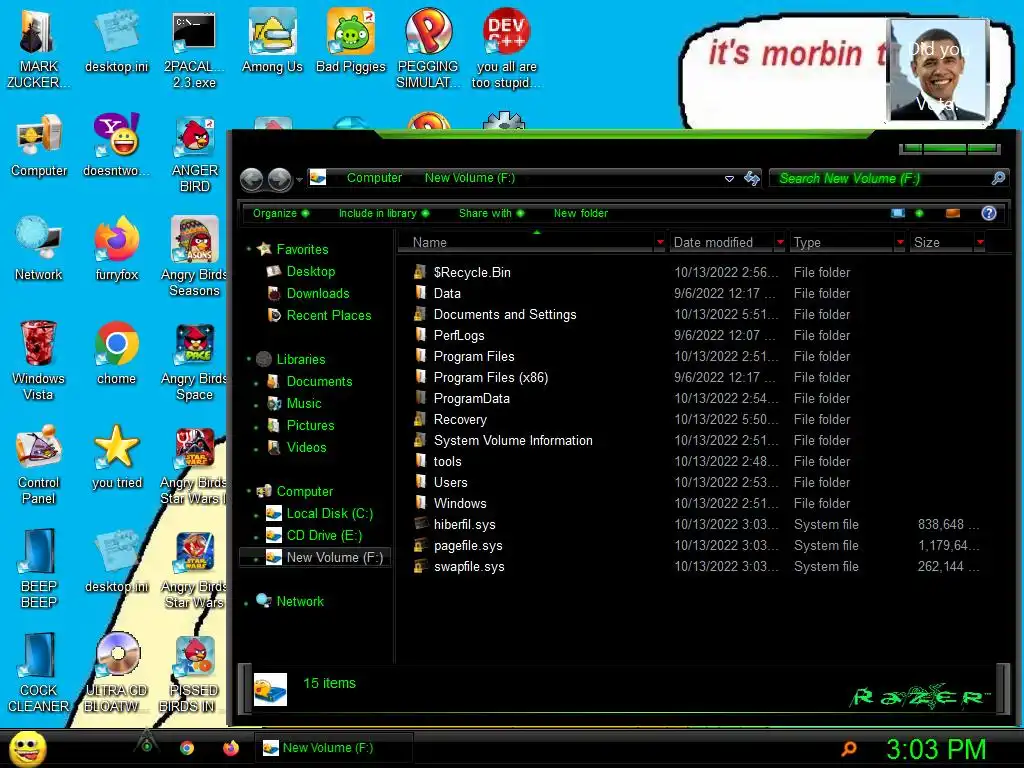Viewport: 1024px width, 768px height.
Task: Click the 3:03 PM taskbar clock
Action: 935,748
